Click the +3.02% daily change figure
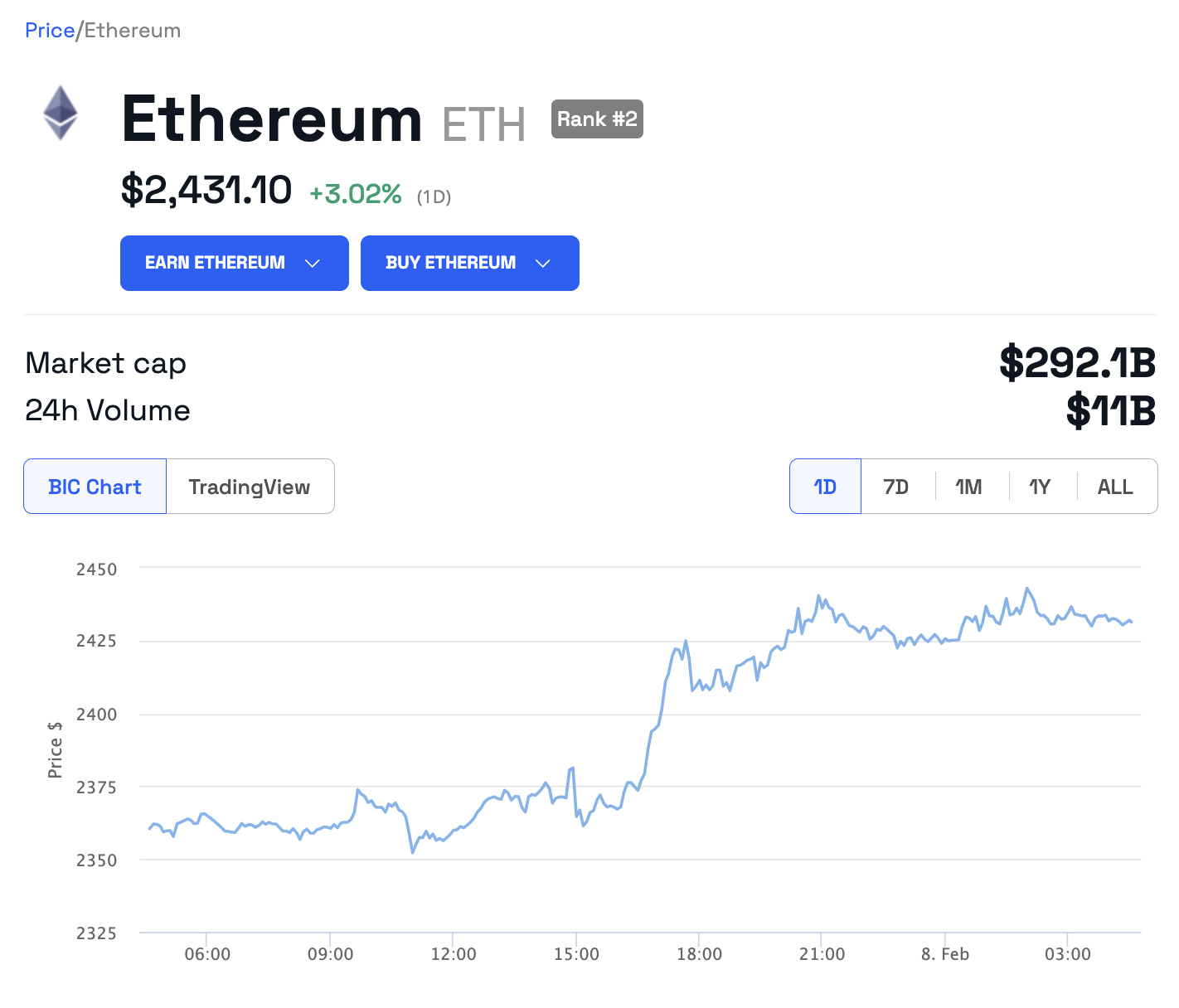Screen dimensions: 1179x1008 pos(356,194)
